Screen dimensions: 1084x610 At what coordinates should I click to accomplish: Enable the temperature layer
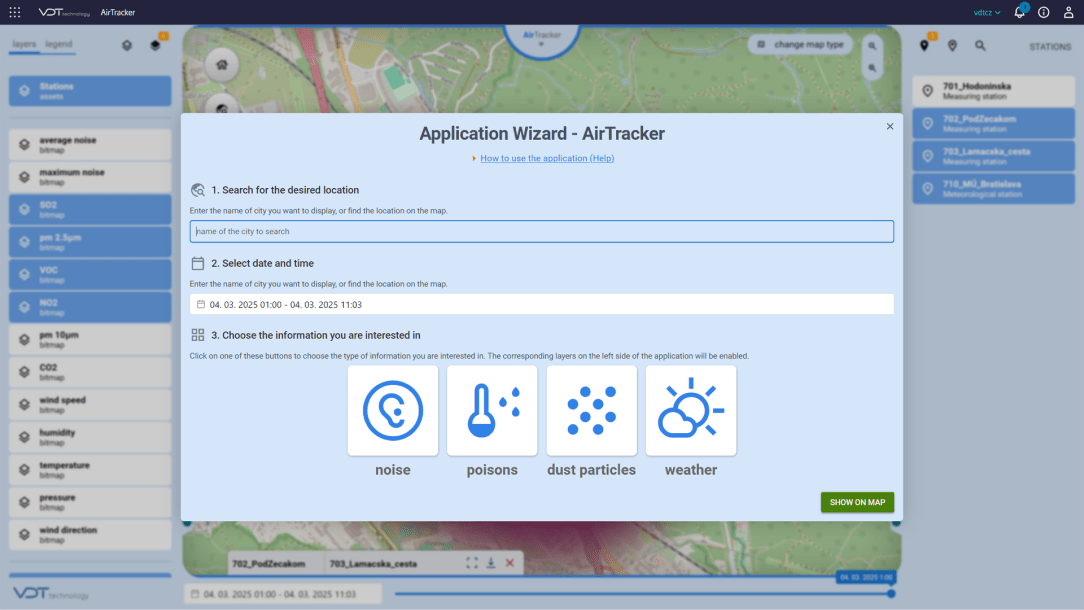(90, 470)
